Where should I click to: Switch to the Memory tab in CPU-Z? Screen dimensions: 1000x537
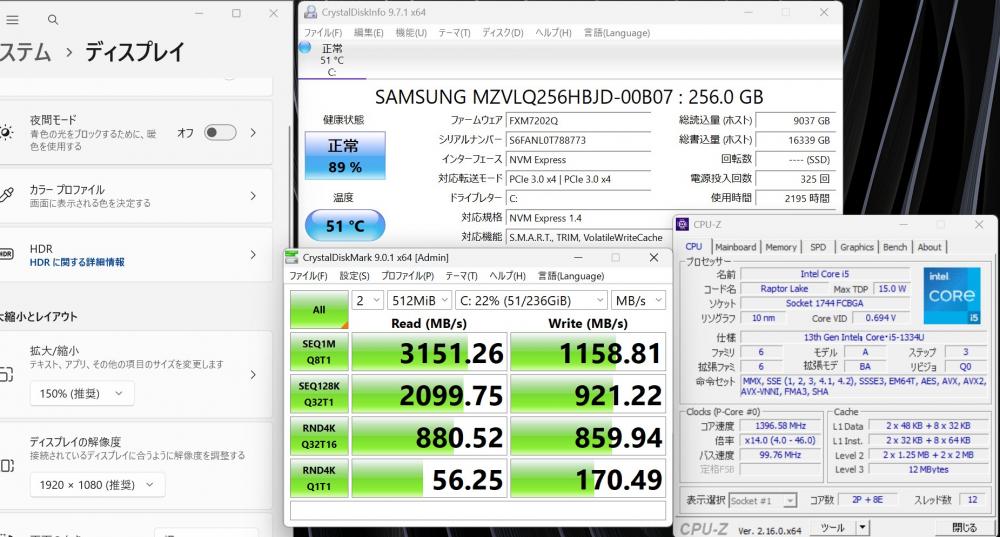tap(781, 247)
